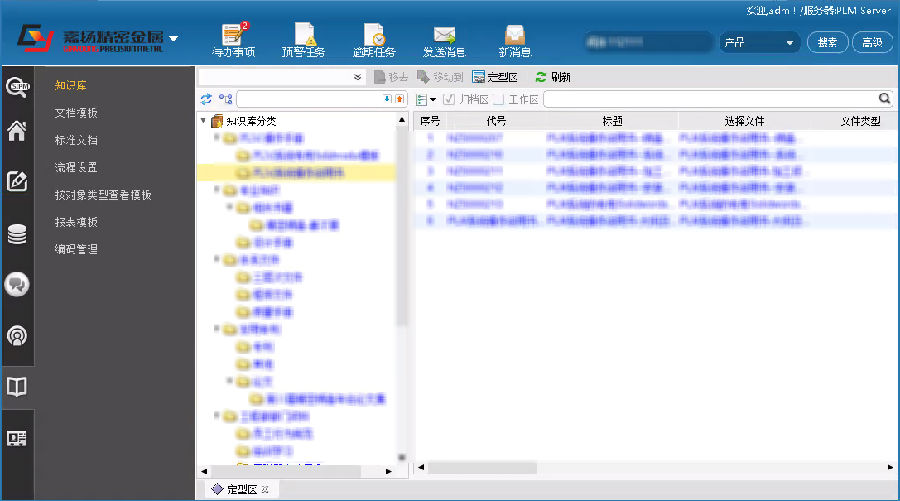Open the 预警任务 warning tasks icon
900x501 pixels.
pos(302,38)
